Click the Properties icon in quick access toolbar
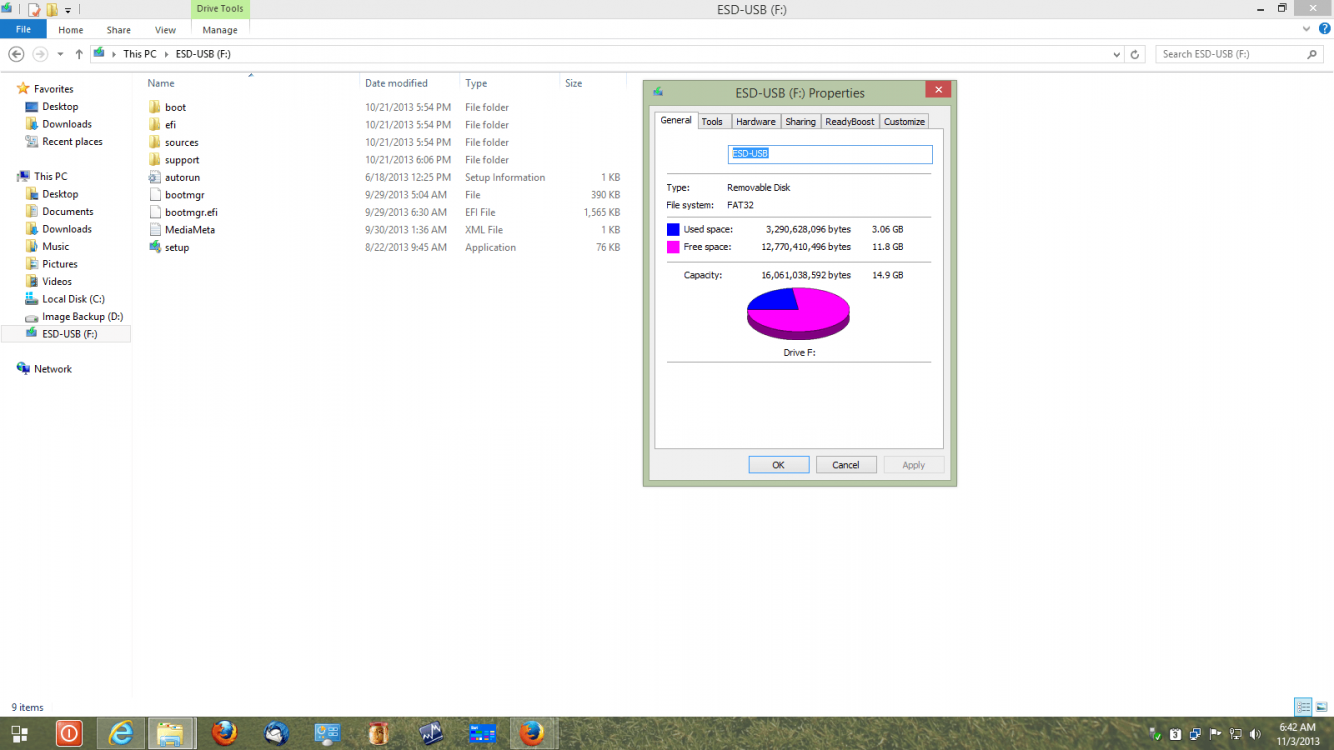The image size is (1334, 750). pyautogui.click(x=34, y=9)
